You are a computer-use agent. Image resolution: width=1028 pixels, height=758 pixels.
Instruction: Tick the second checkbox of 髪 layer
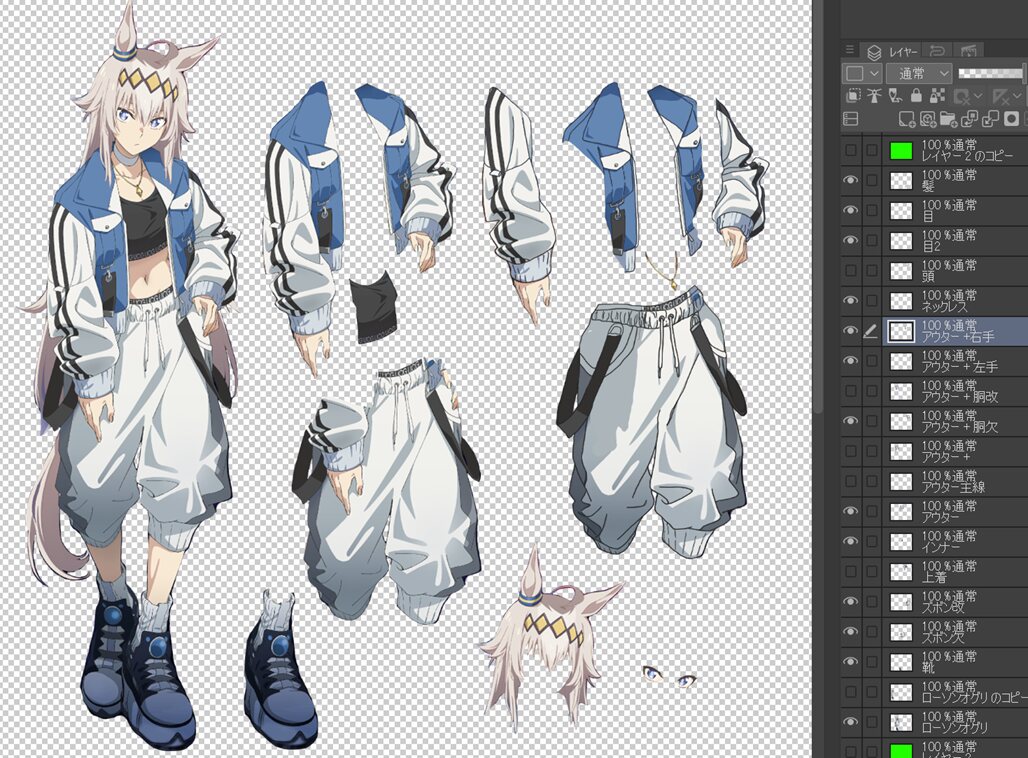click(x=871, y=180)
